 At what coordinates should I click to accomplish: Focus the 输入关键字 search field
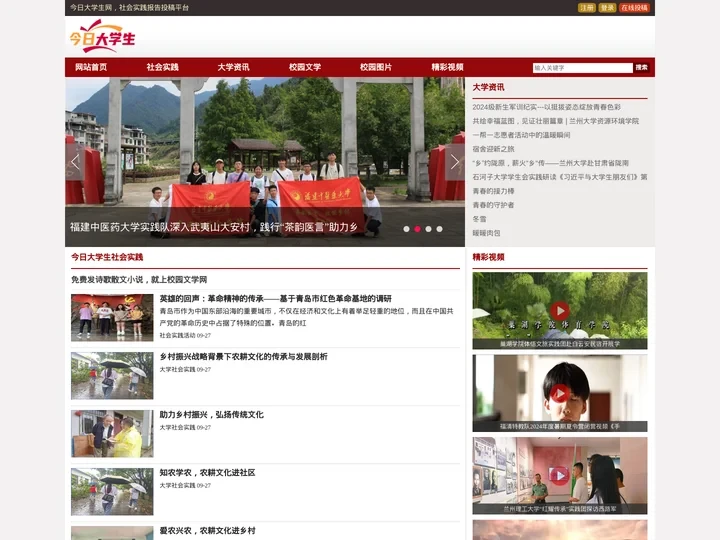tap(583, 68)
